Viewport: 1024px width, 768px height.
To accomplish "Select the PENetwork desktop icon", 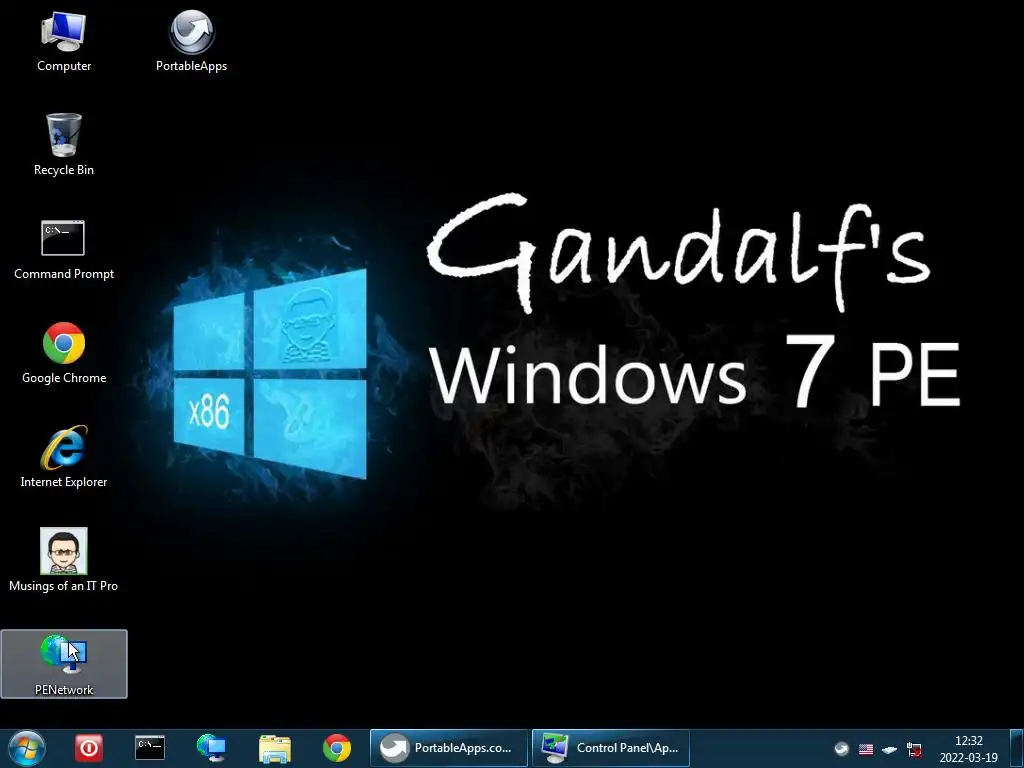I will 63,664.
